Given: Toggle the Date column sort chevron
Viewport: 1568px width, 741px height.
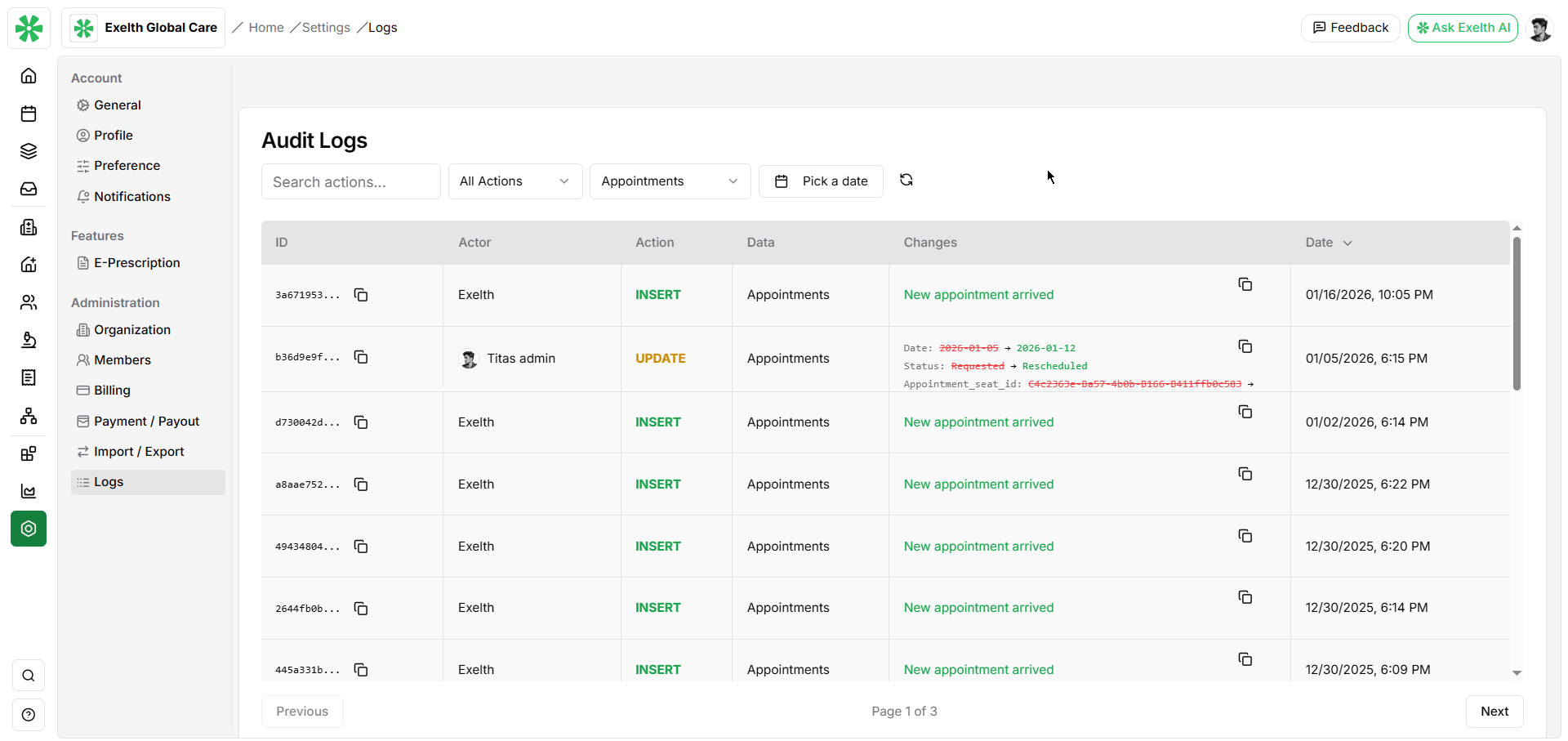Looking at the screenshot, I should [1347, 243].
